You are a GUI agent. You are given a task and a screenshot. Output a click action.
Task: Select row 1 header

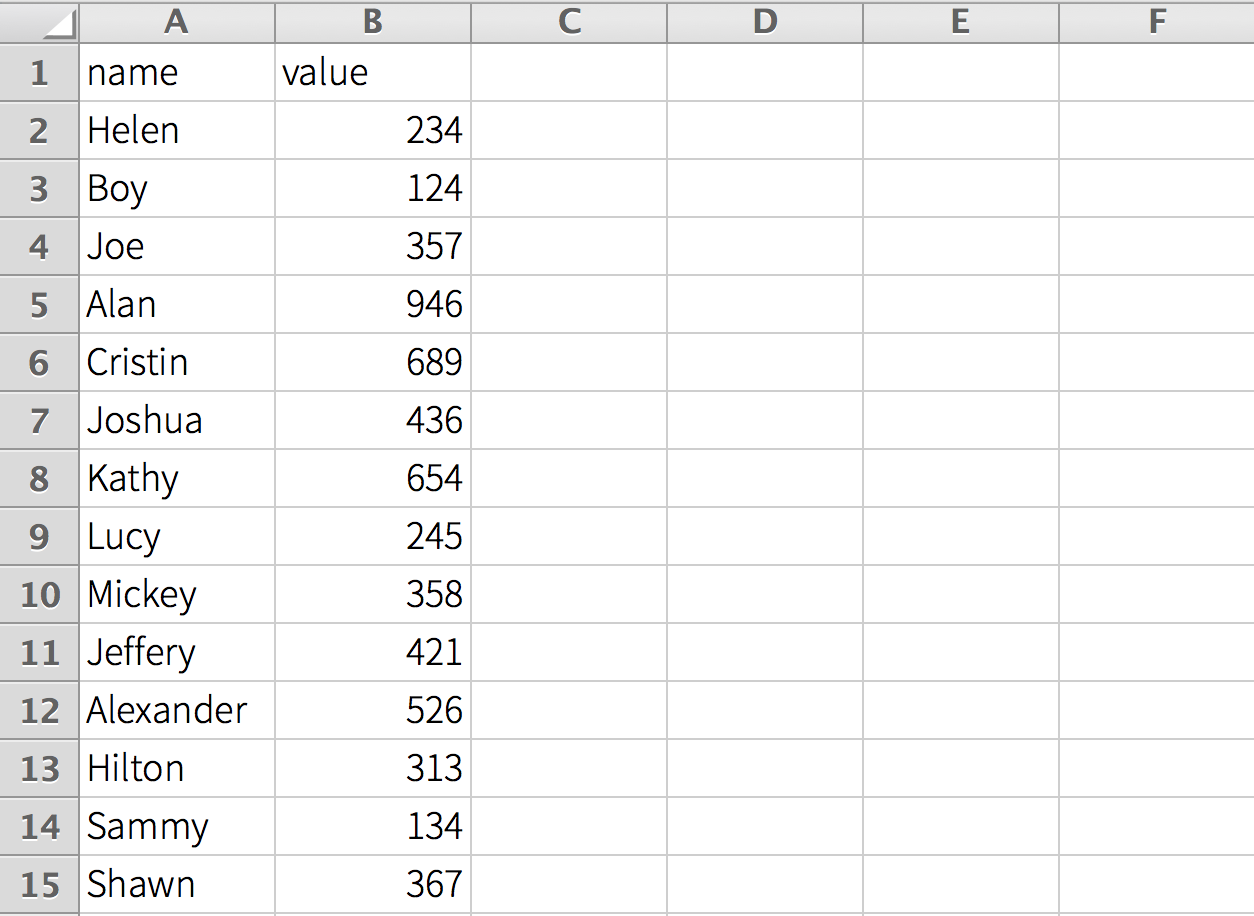click(40, 72)
